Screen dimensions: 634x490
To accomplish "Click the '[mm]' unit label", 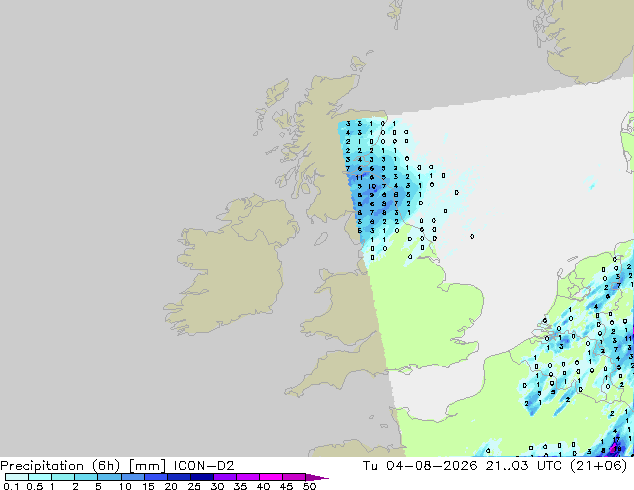I will point(148,466).
